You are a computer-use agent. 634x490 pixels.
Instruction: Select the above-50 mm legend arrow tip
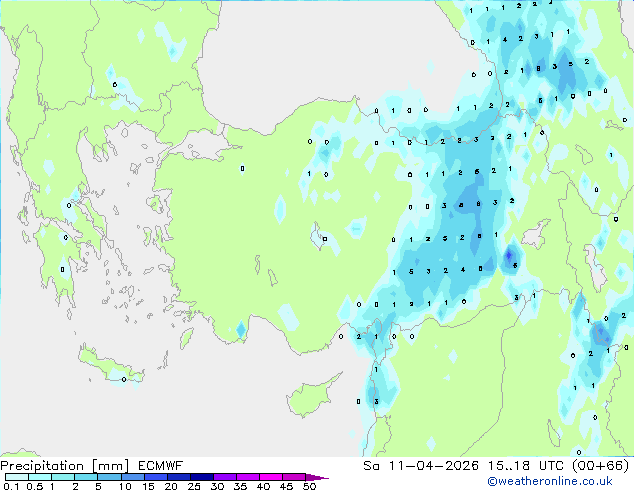coord(317,477)
